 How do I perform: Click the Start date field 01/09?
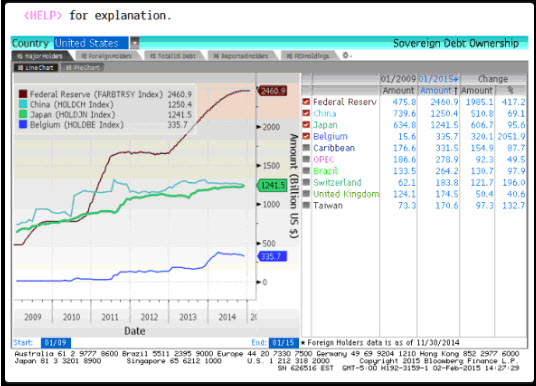(56, 343)
